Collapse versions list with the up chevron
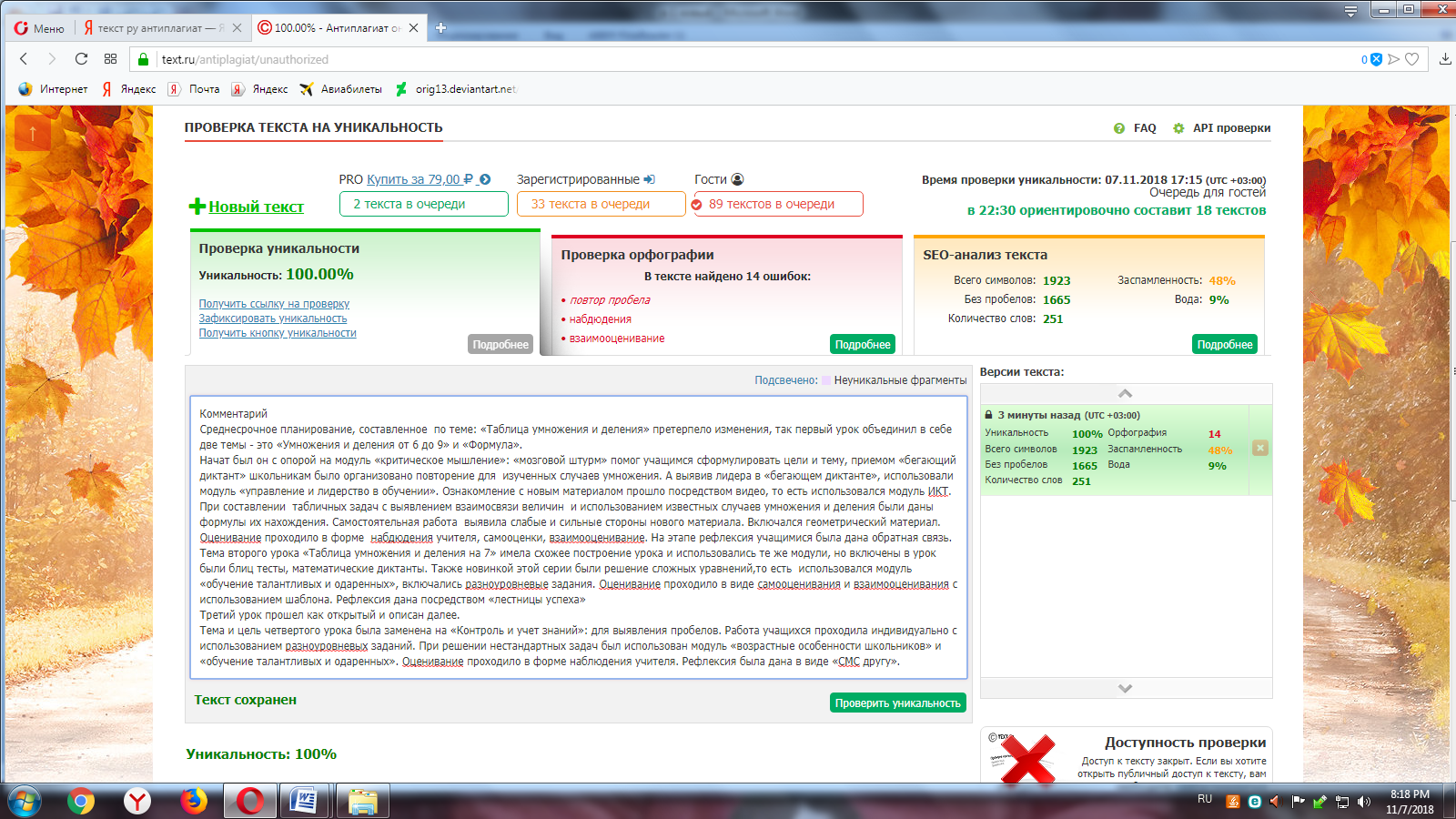The width and height of the screenshot is (1456, 819). pos(1126,393)
